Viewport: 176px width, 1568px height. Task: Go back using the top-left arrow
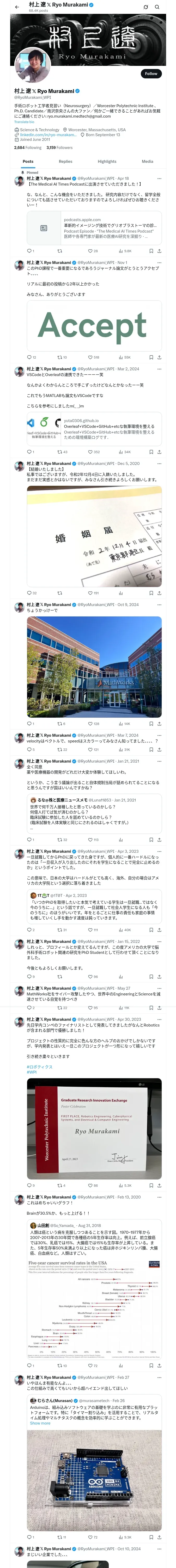click(x=17, y=7)
